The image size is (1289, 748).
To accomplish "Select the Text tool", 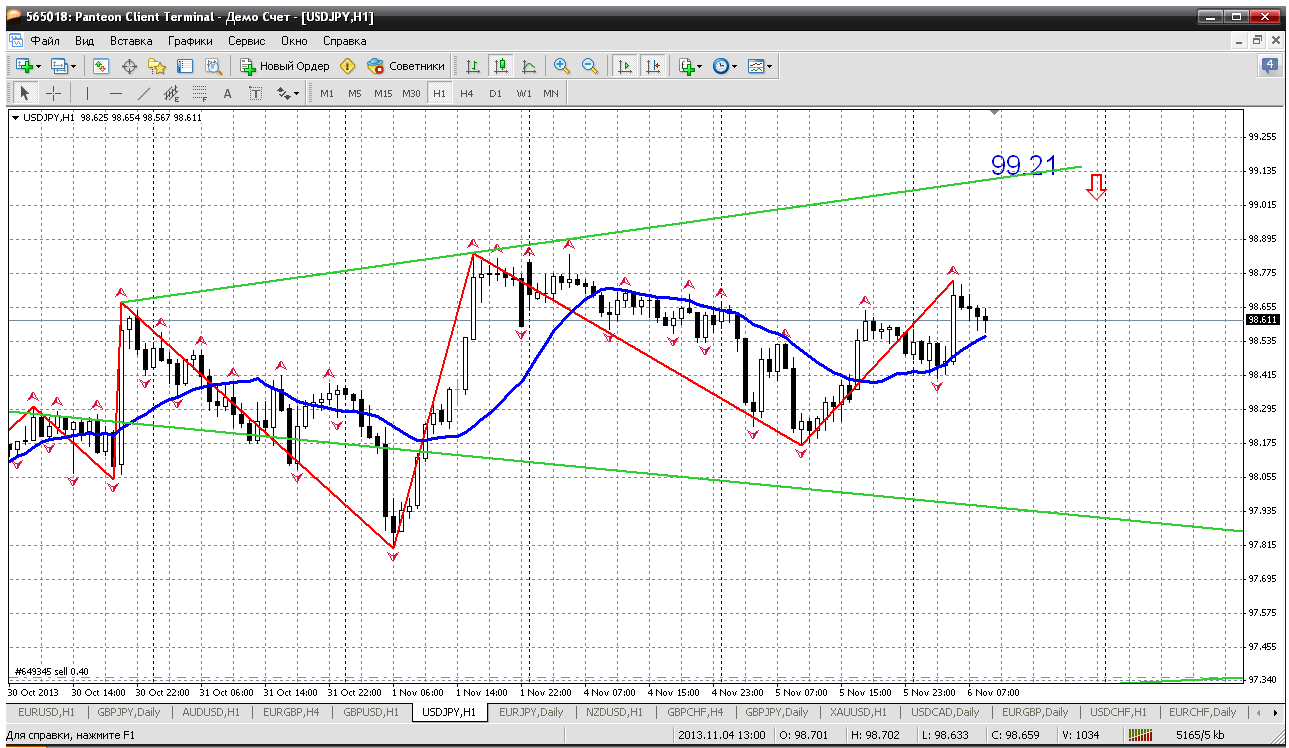I will pyautogui.click(x=227, y=93).
